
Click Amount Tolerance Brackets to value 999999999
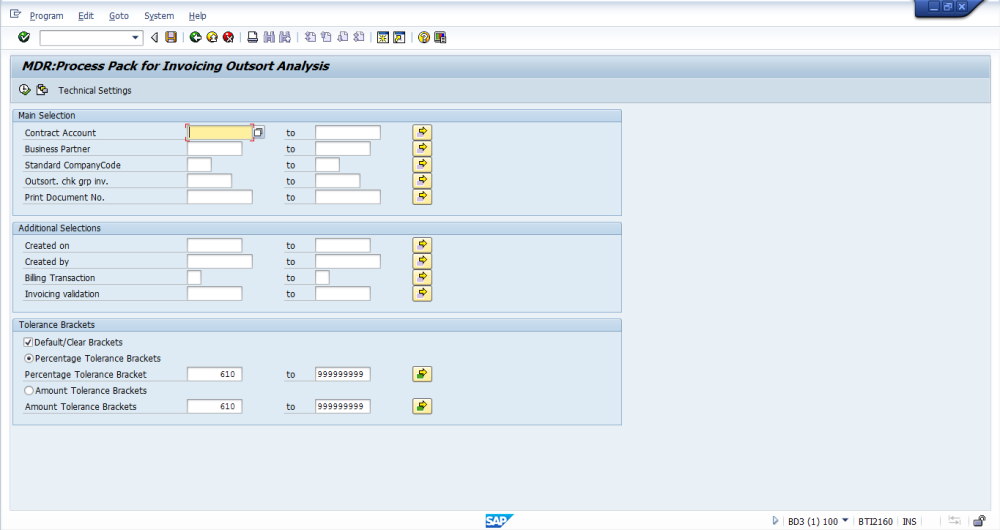(x=342, y=406)
